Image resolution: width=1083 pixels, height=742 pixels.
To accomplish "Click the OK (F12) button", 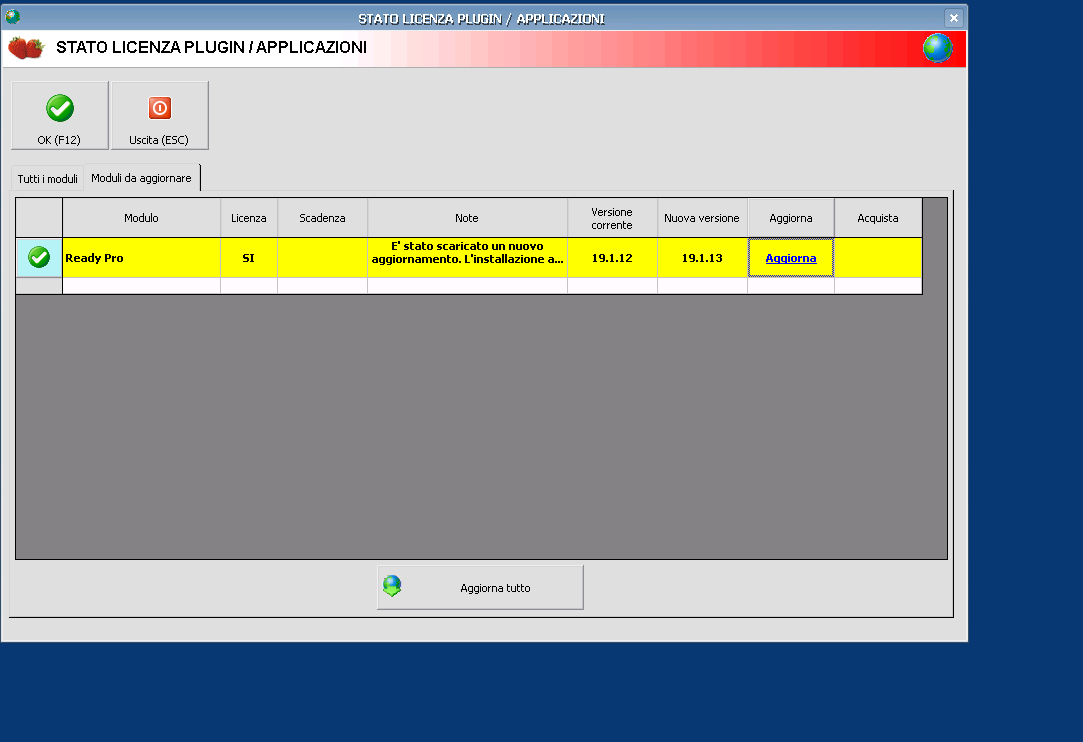I will click(59, 115).
